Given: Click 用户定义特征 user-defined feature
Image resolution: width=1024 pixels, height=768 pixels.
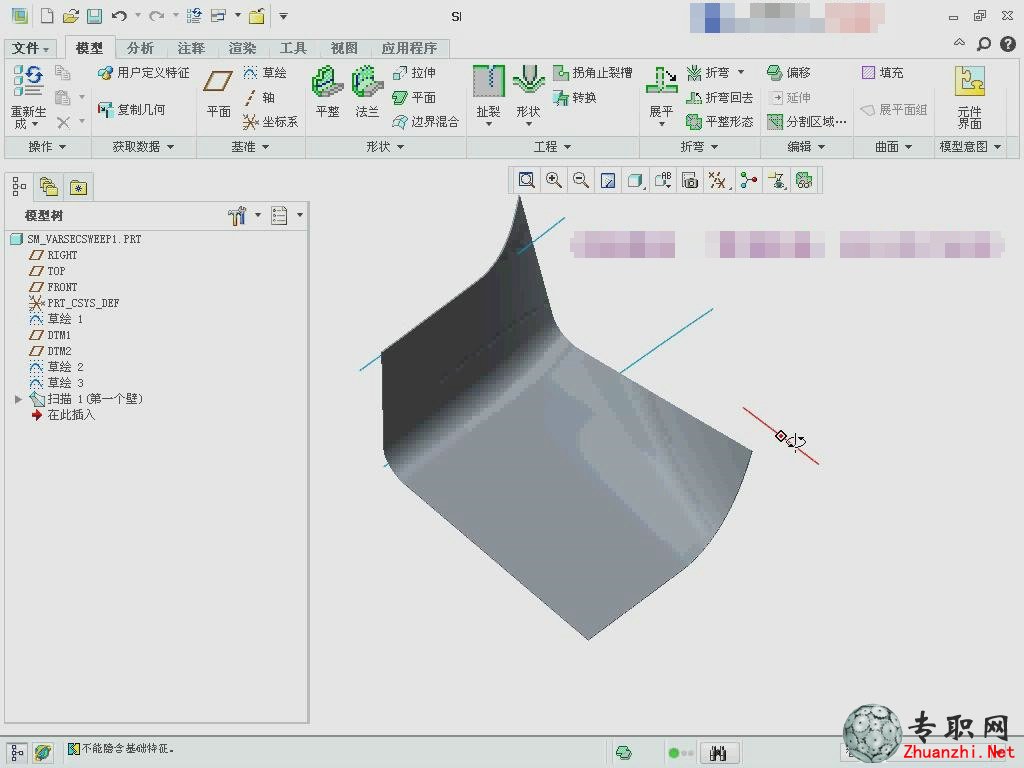Looking at the screenshot, I should [x=143, y=72].
